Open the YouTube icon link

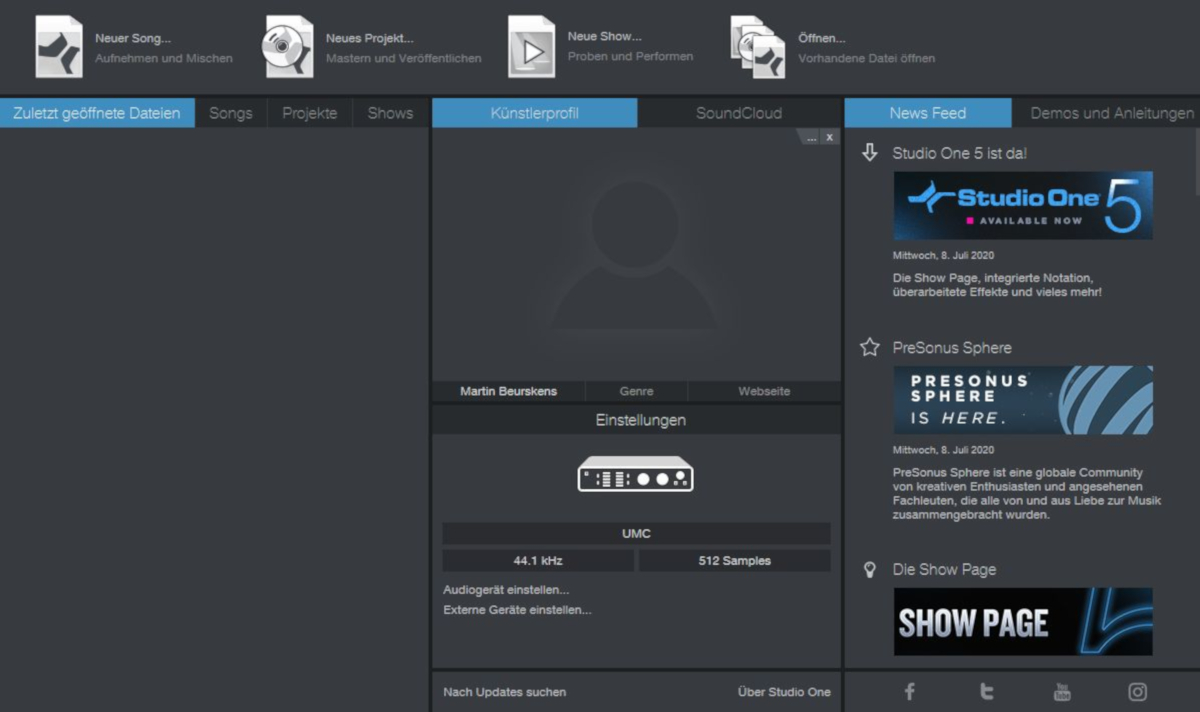click(1062, 691)
